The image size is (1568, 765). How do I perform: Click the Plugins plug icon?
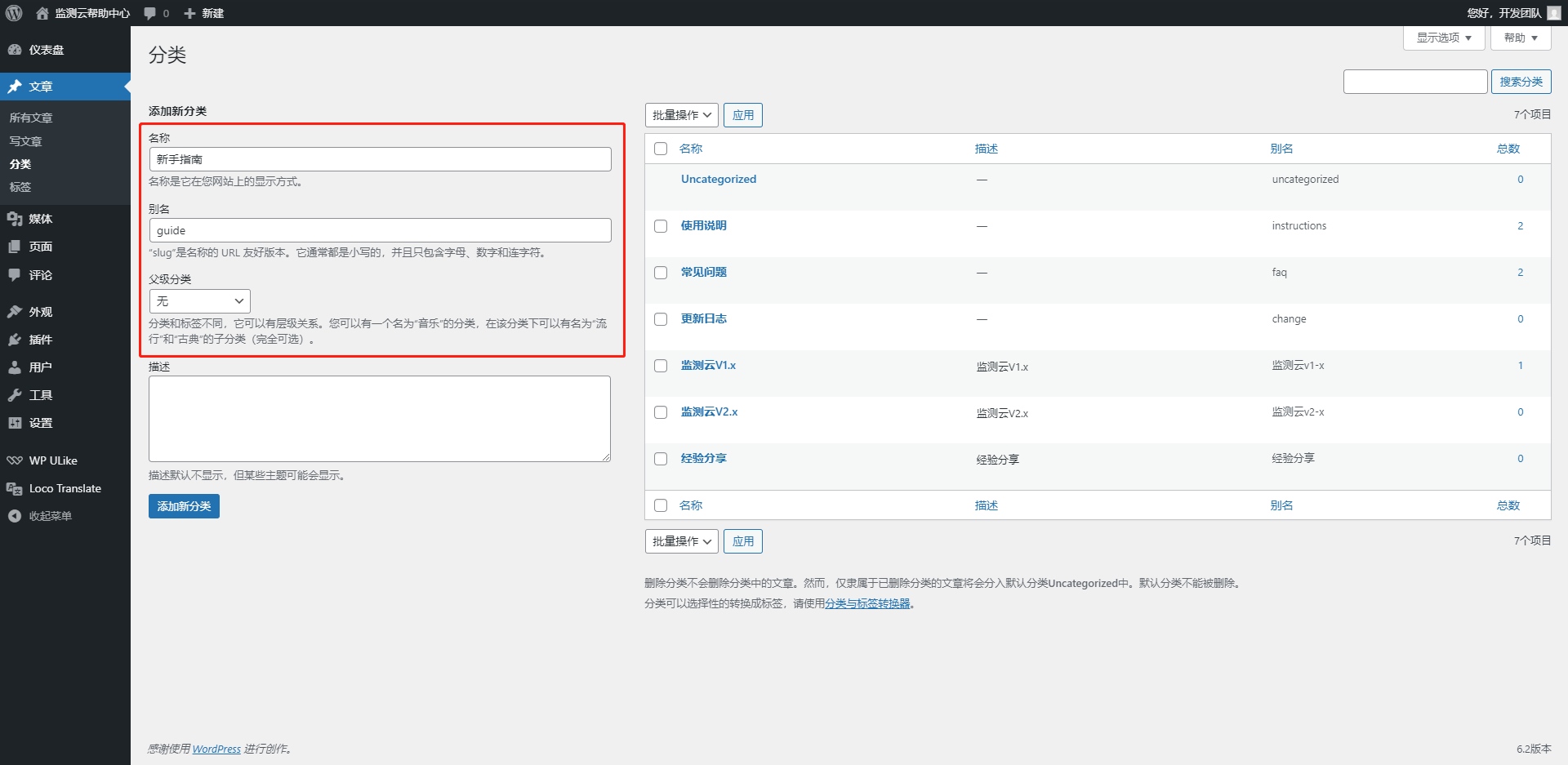pyautogui.click(x=15, y=340)
